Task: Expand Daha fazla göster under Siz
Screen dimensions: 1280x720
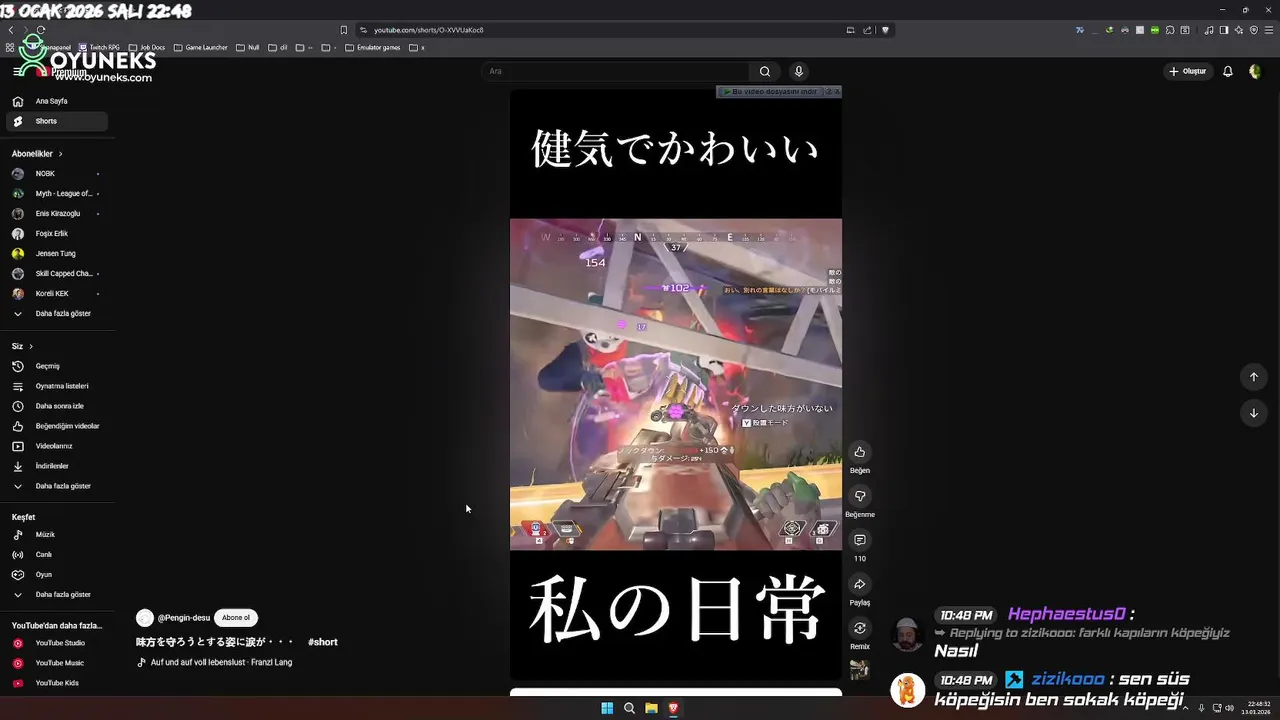Action: pyautogui.click(x=57, y=486)
